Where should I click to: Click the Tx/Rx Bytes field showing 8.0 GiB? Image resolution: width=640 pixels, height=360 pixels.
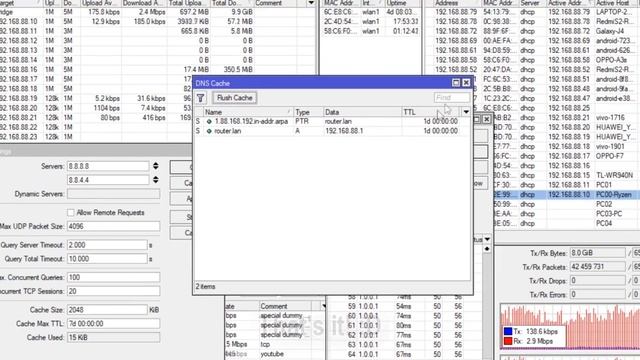point(598,253)
